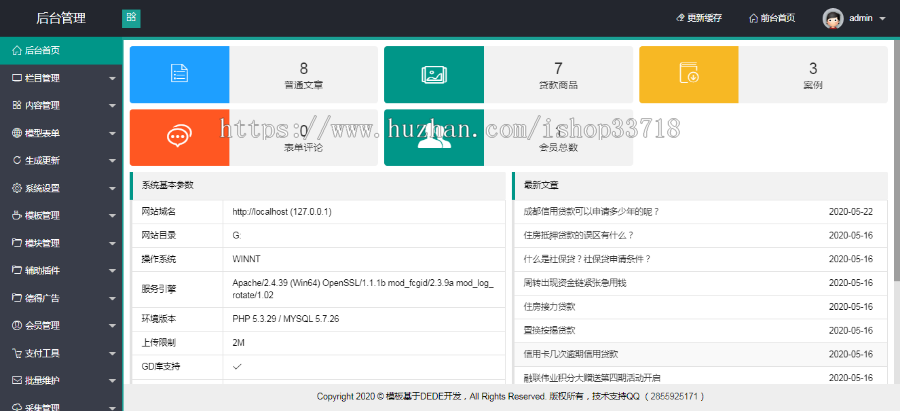The height and width of the screenshot is (411, 900).
Task: Open the 贷款商品 count of 7
Action: coord(558,68)
